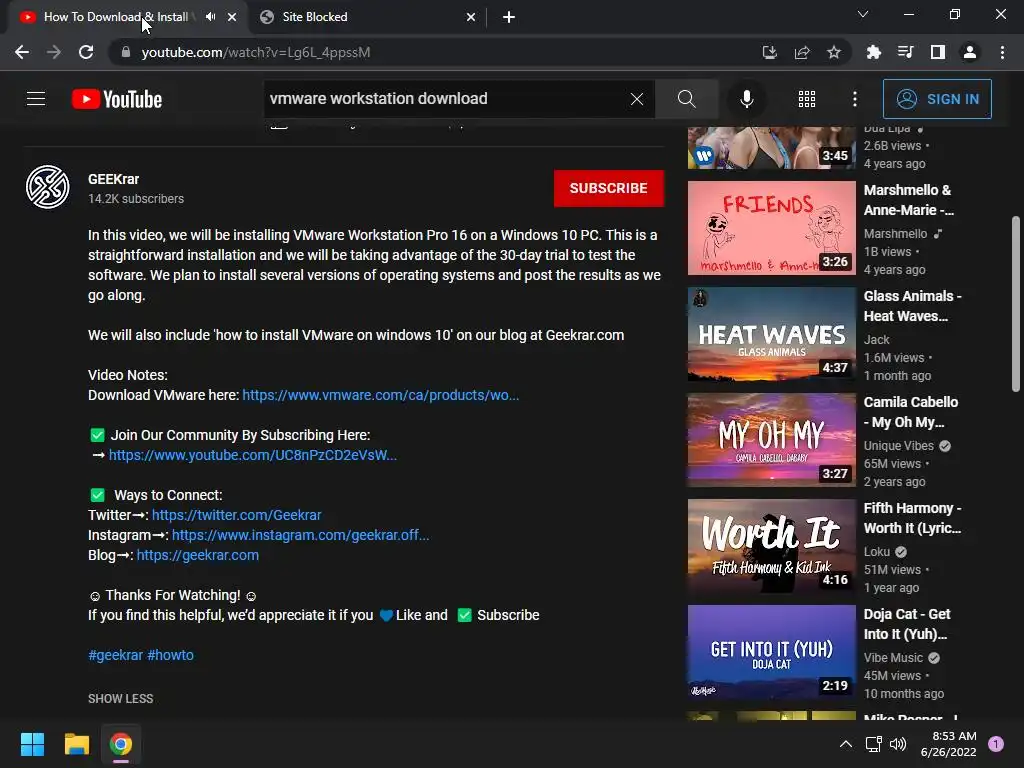Image resolution: width=1024 pixels, height=768 pixels.
Task: Open Chrome's three-dot menu
Action: coord(1002,52)
